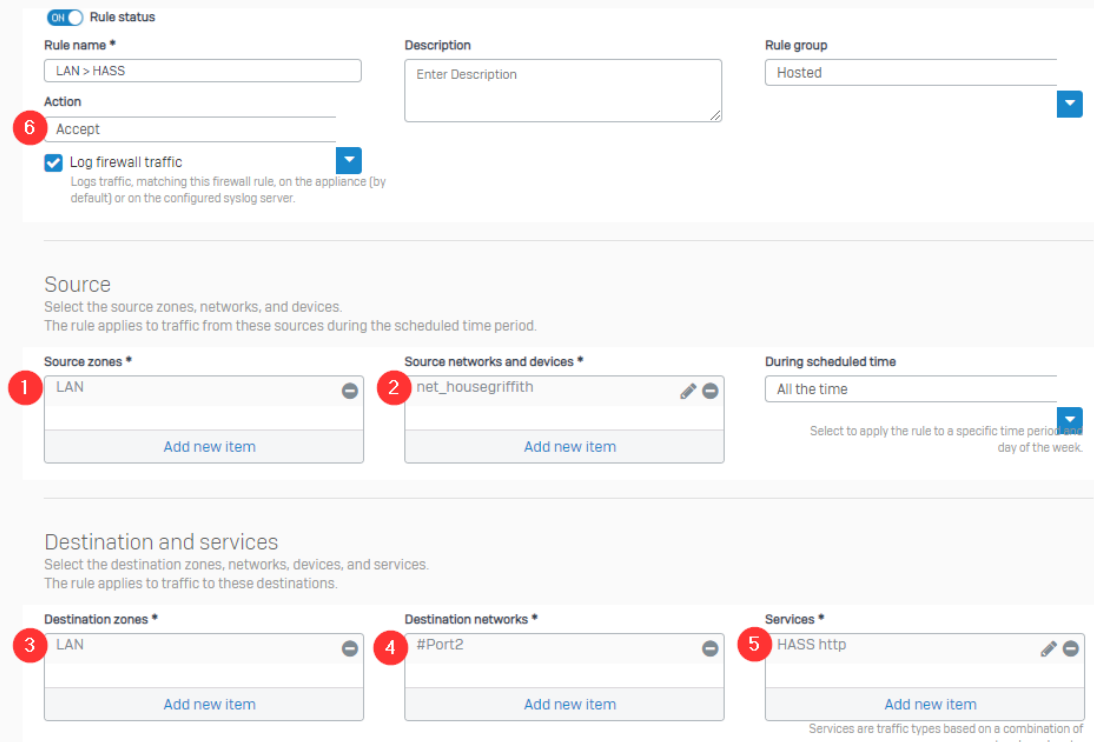
Task: Remove #Port2 from Destination networks
Action: pyautogui.click(x=710, y=649)
